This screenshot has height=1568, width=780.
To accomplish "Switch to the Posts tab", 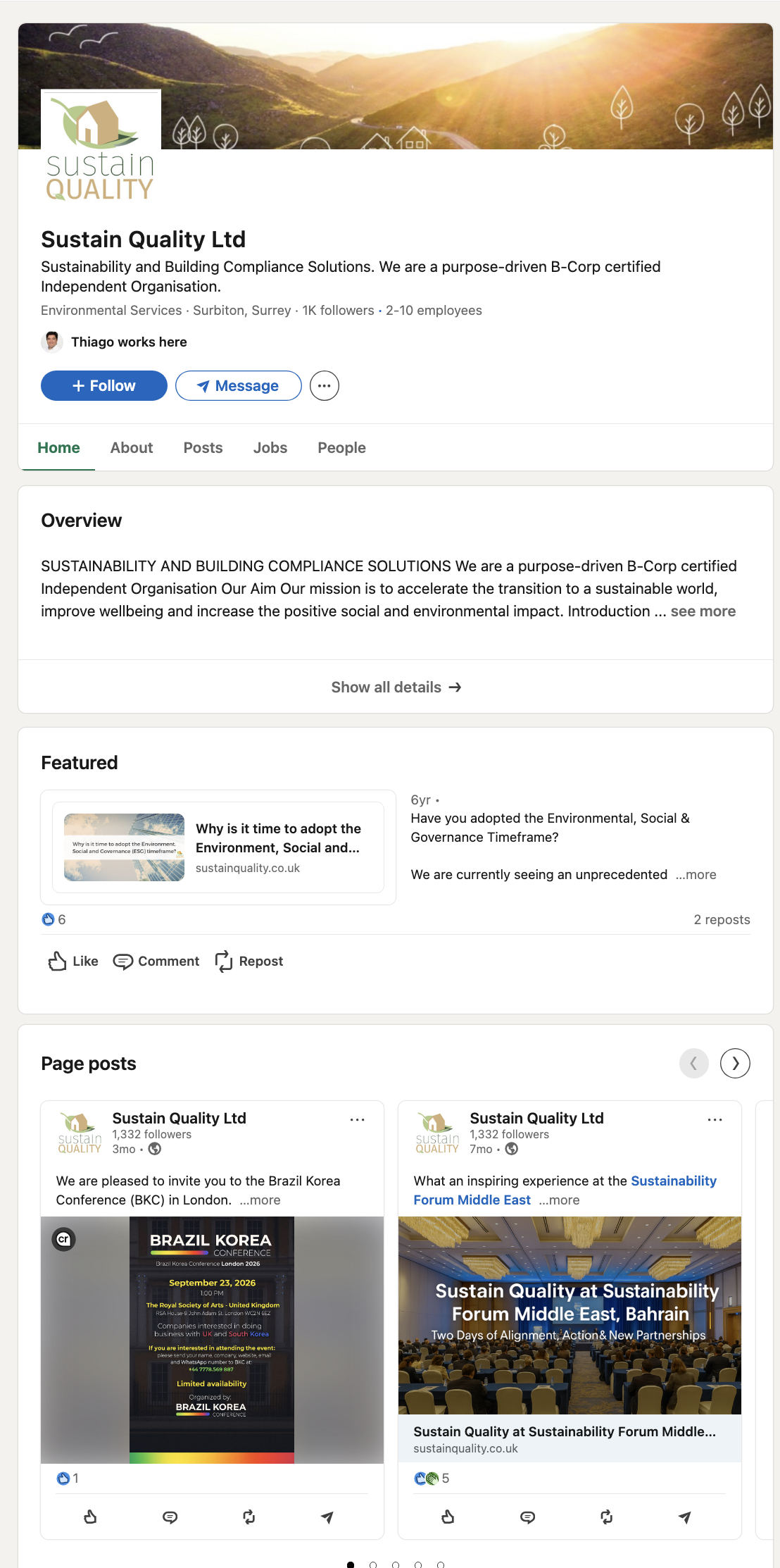I will [x=203, y=447].
